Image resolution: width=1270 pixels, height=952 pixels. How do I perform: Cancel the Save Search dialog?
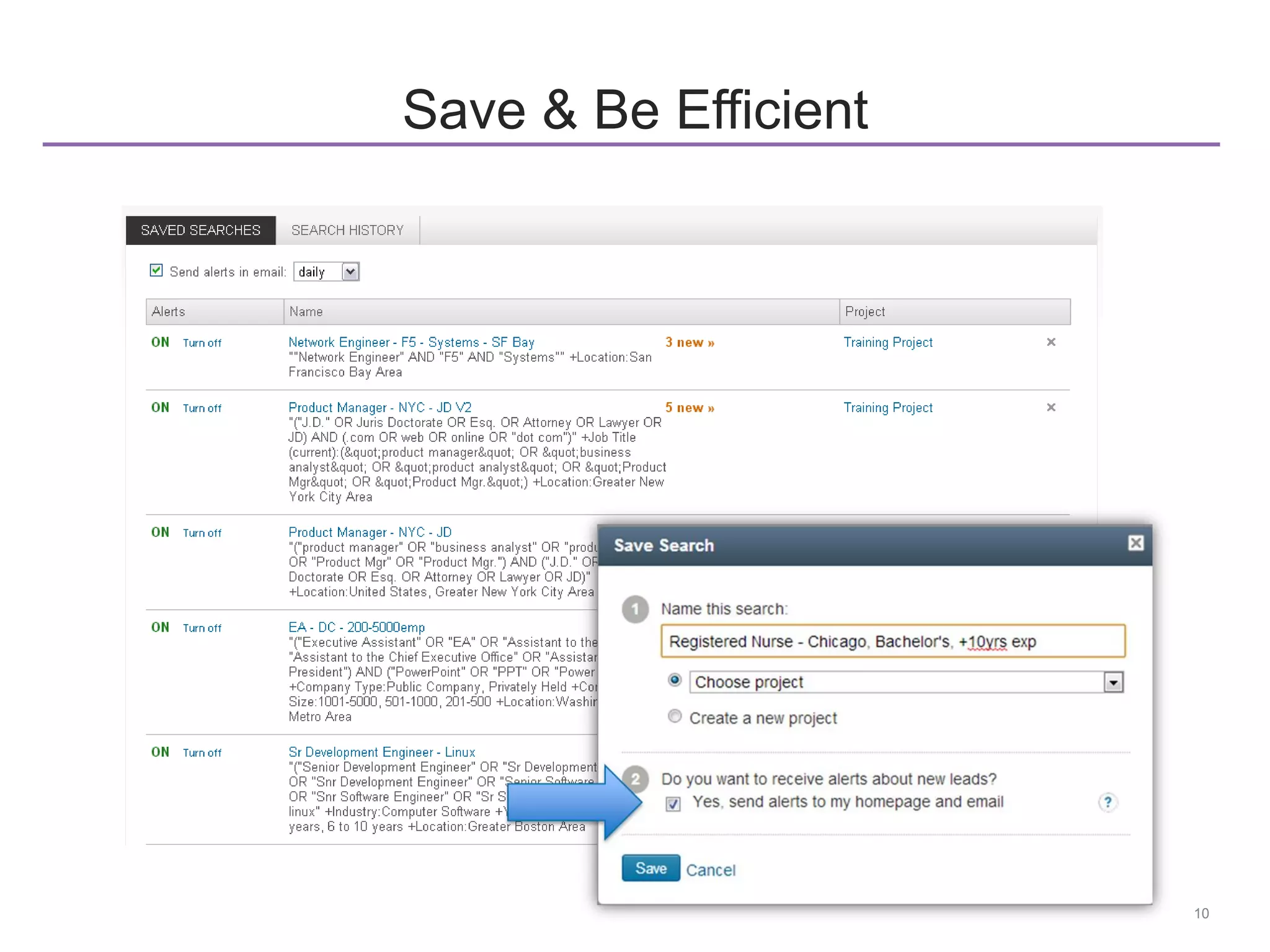click(x=711, y=870)
